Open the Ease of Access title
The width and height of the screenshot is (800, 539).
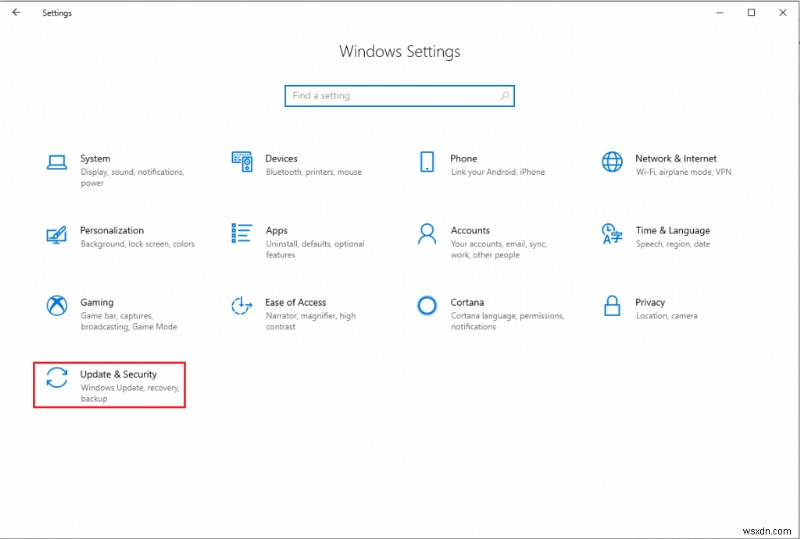(295, 303)
